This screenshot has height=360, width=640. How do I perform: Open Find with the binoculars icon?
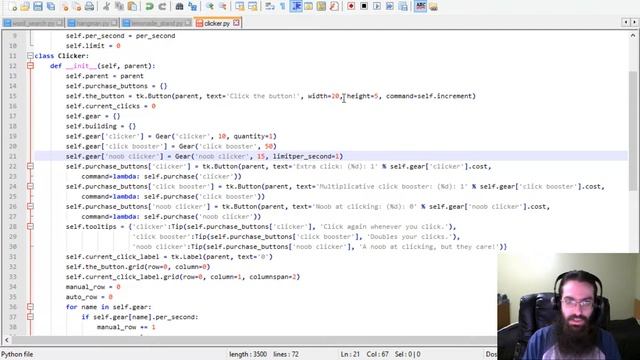tap(179, 6)
